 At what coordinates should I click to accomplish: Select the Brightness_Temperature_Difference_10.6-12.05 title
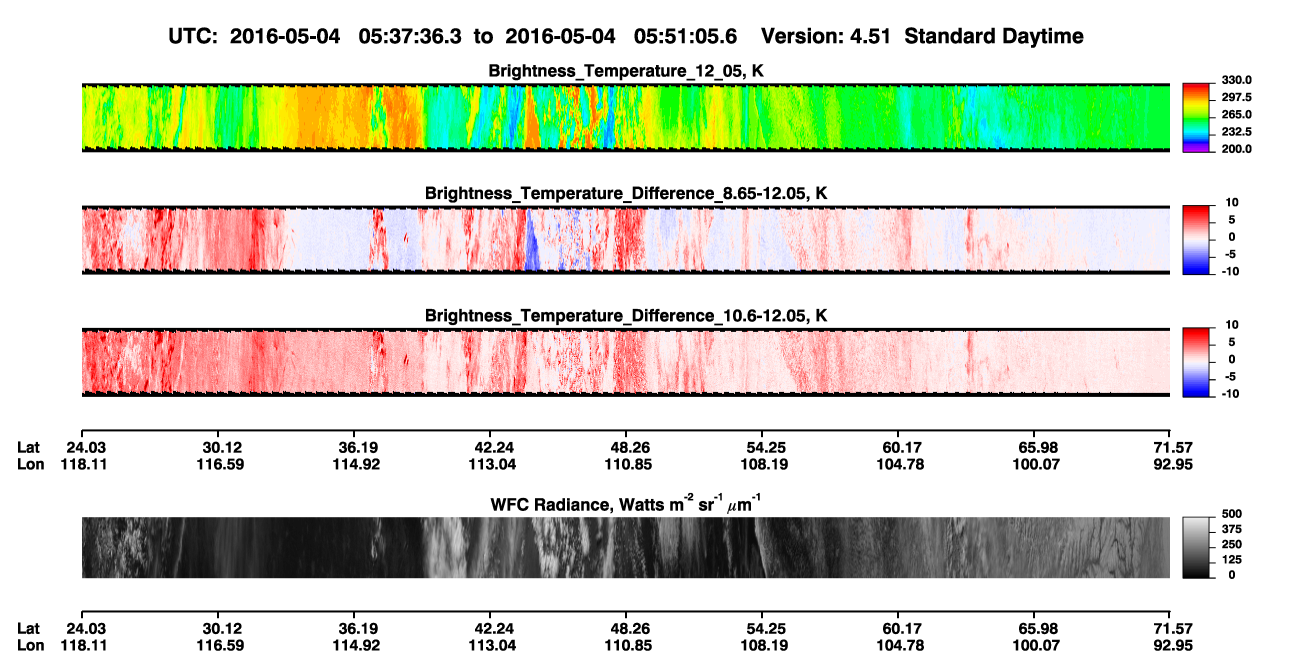[x=626, y=316]
